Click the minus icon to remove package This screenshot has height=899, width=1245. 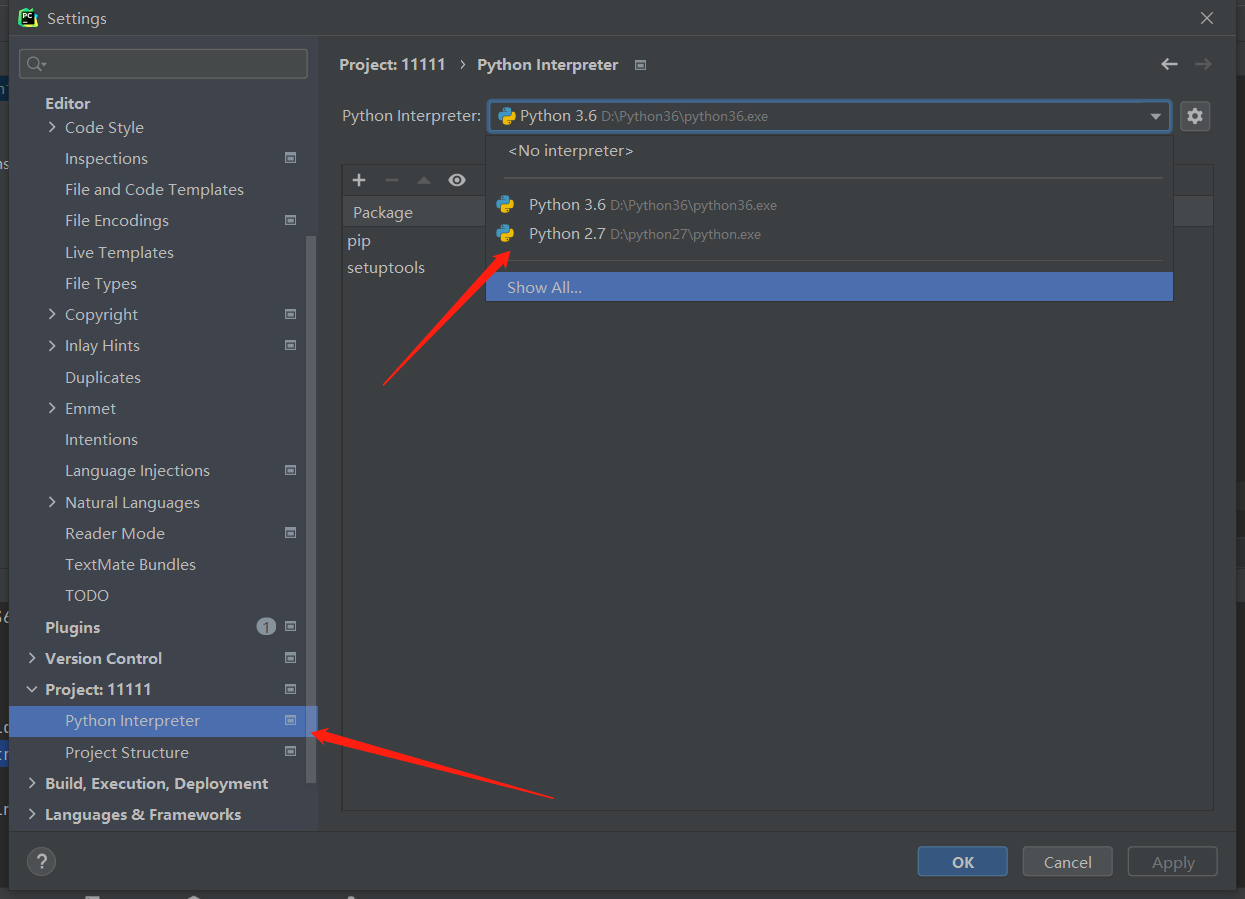[x=392, y=180]
